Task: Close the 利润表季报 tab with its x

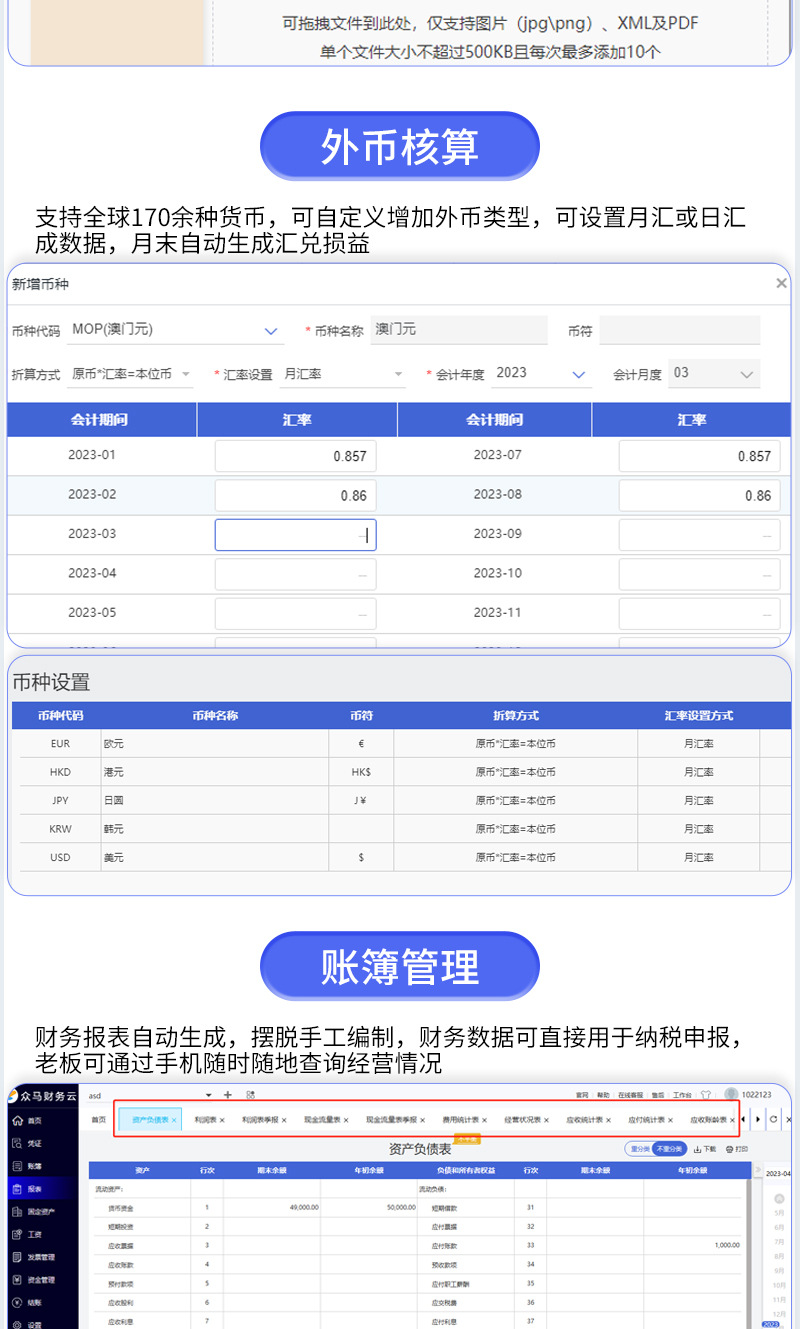Action: (x=284, y=1120)
